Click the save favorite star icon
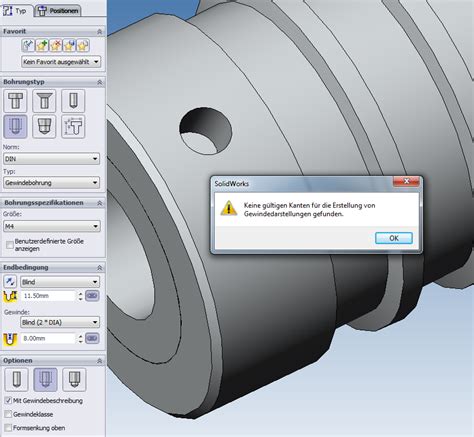Viewport: 474px width, 437px height. pos(69,45)
